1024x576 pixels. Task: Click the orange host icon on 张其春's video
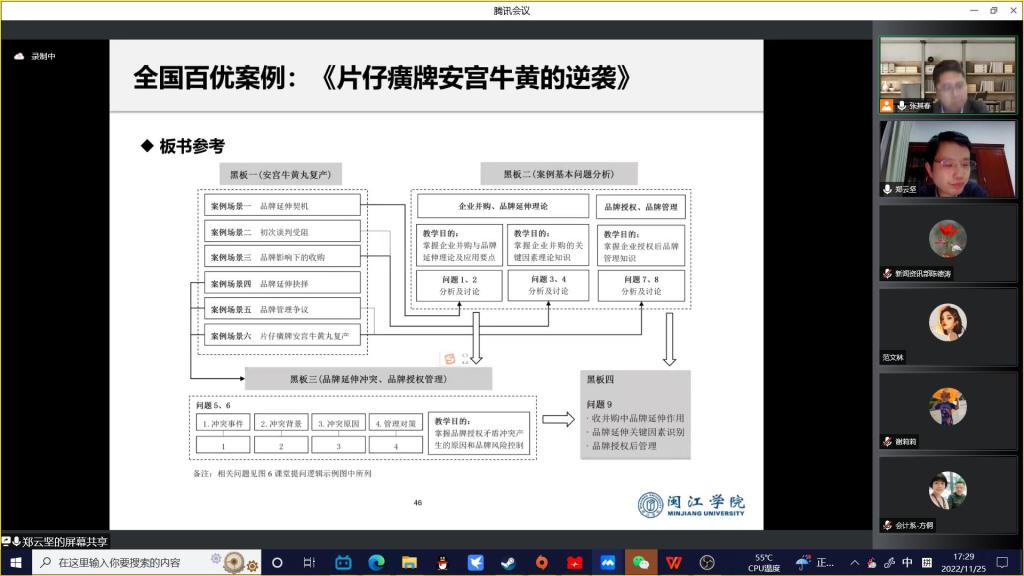[887, 105]
